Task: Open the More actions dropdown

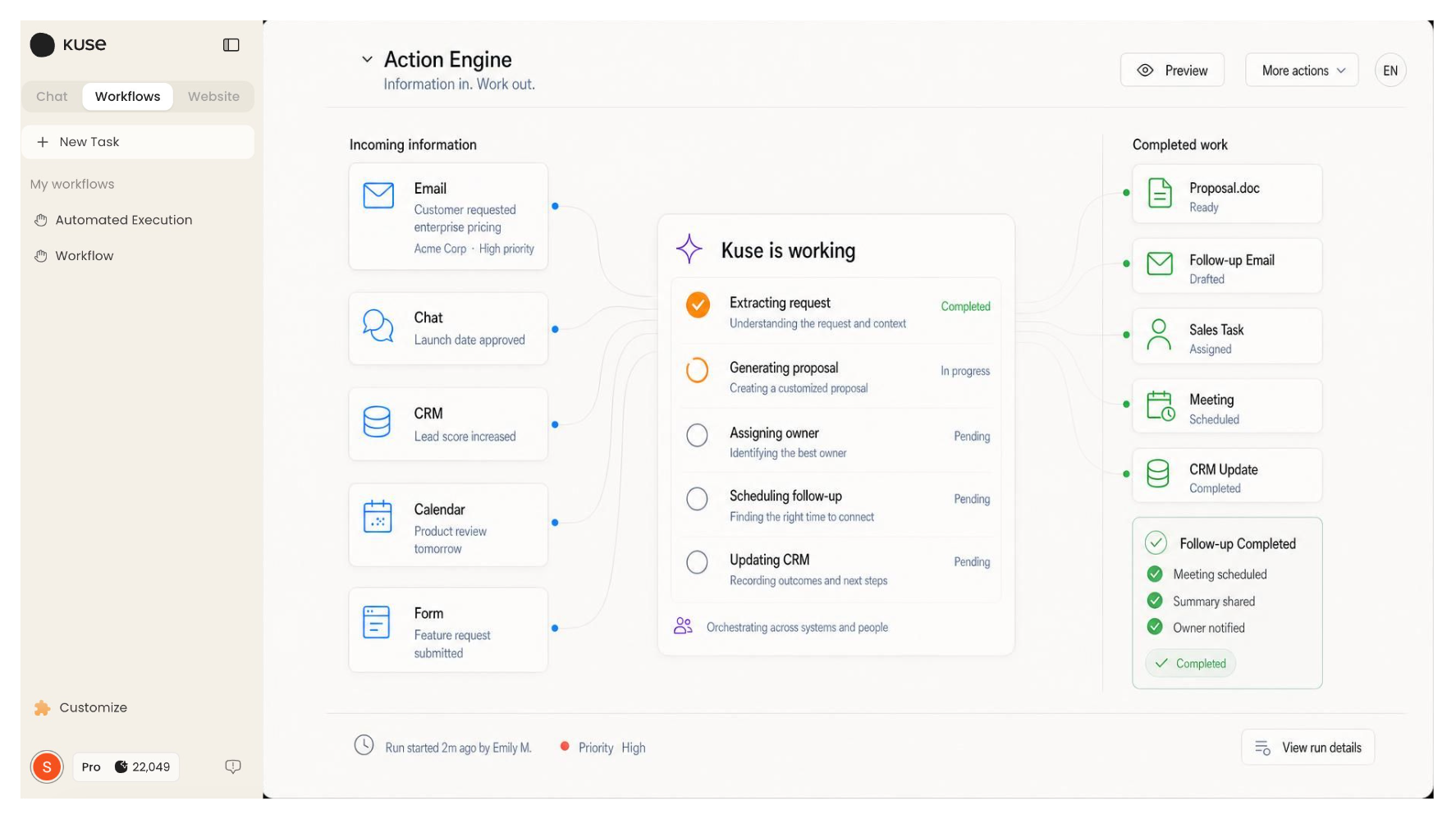Action: click(x=1302, y=71)
